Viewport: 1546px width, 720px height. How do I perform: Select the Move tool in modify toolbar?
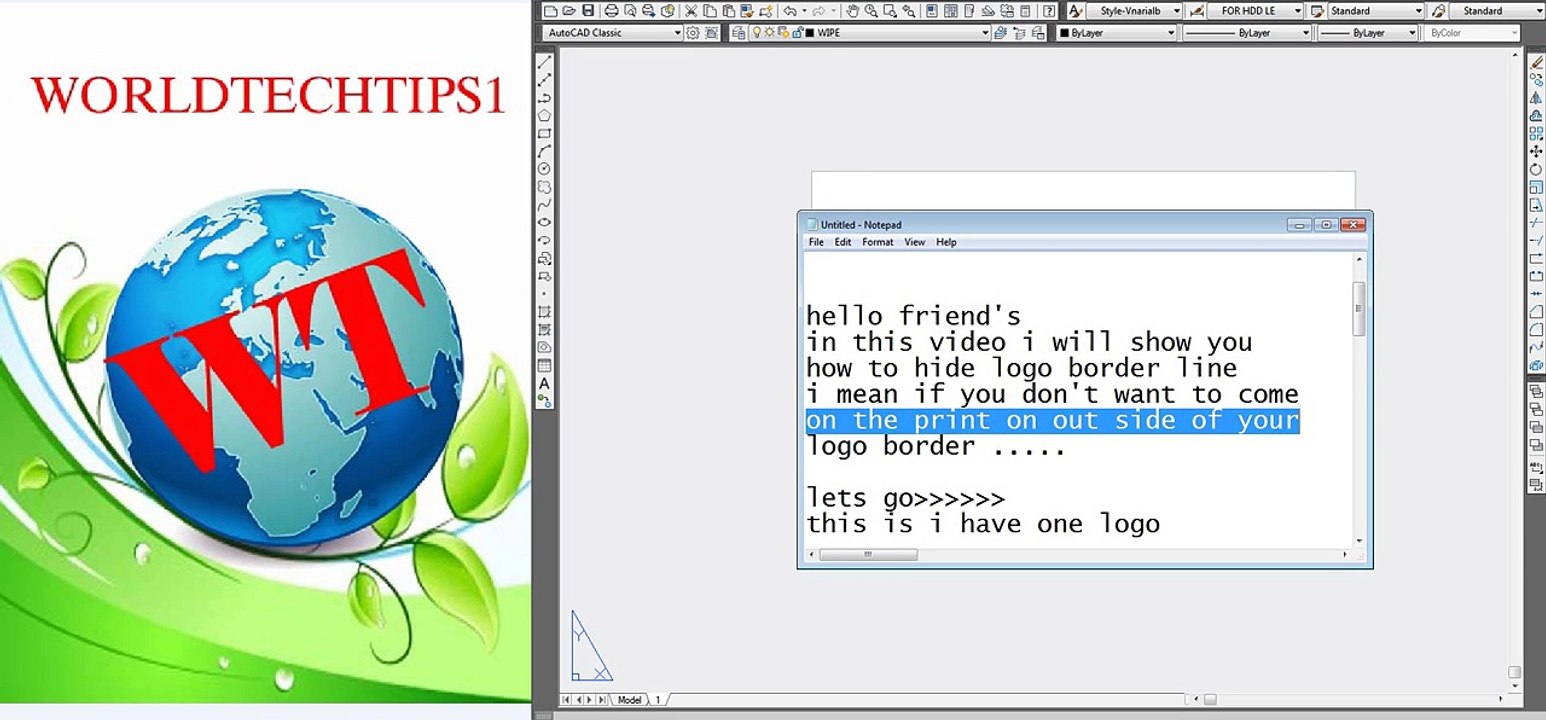pos(1537,151)
